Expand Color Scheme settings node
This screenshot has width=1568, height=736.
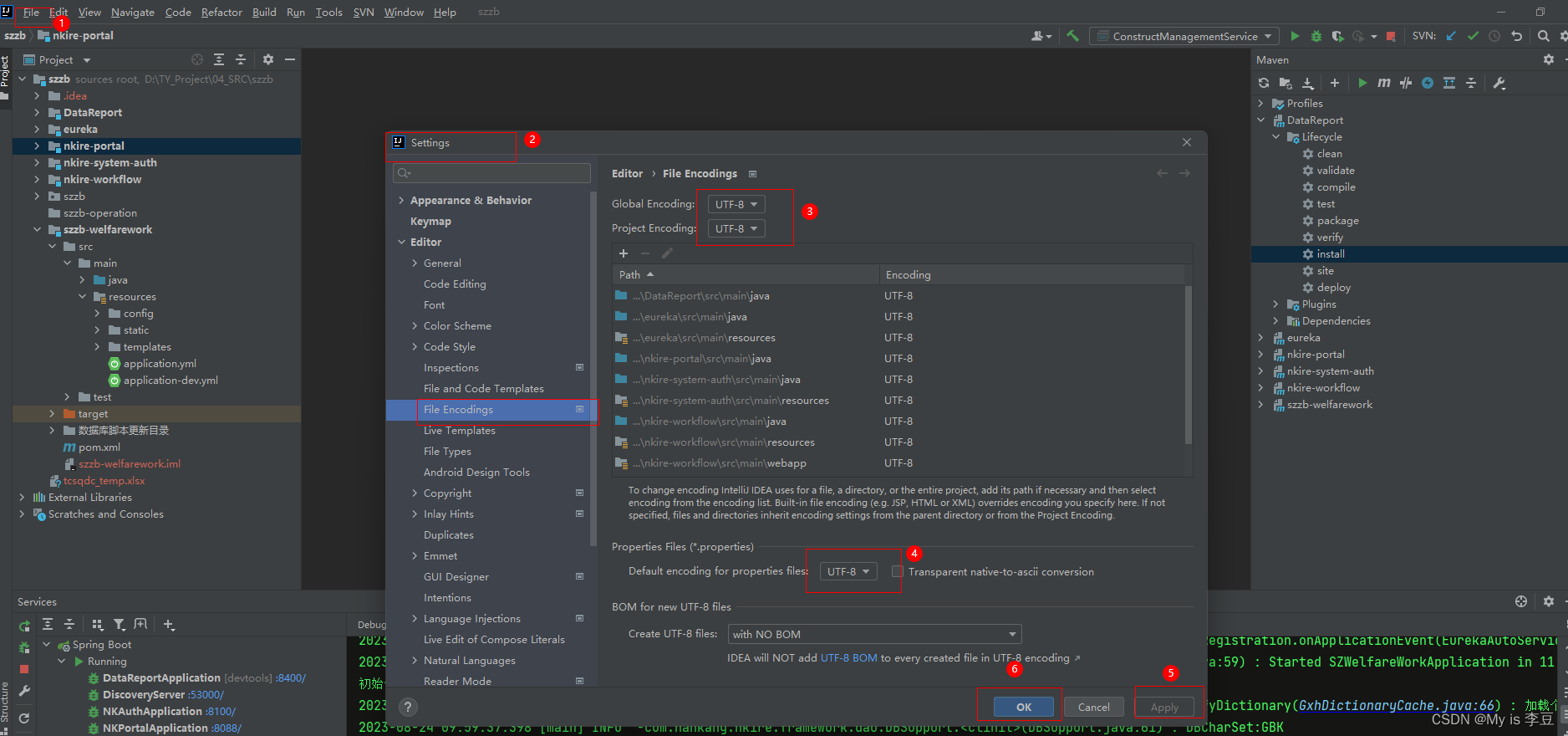click(x=415, y=325)
